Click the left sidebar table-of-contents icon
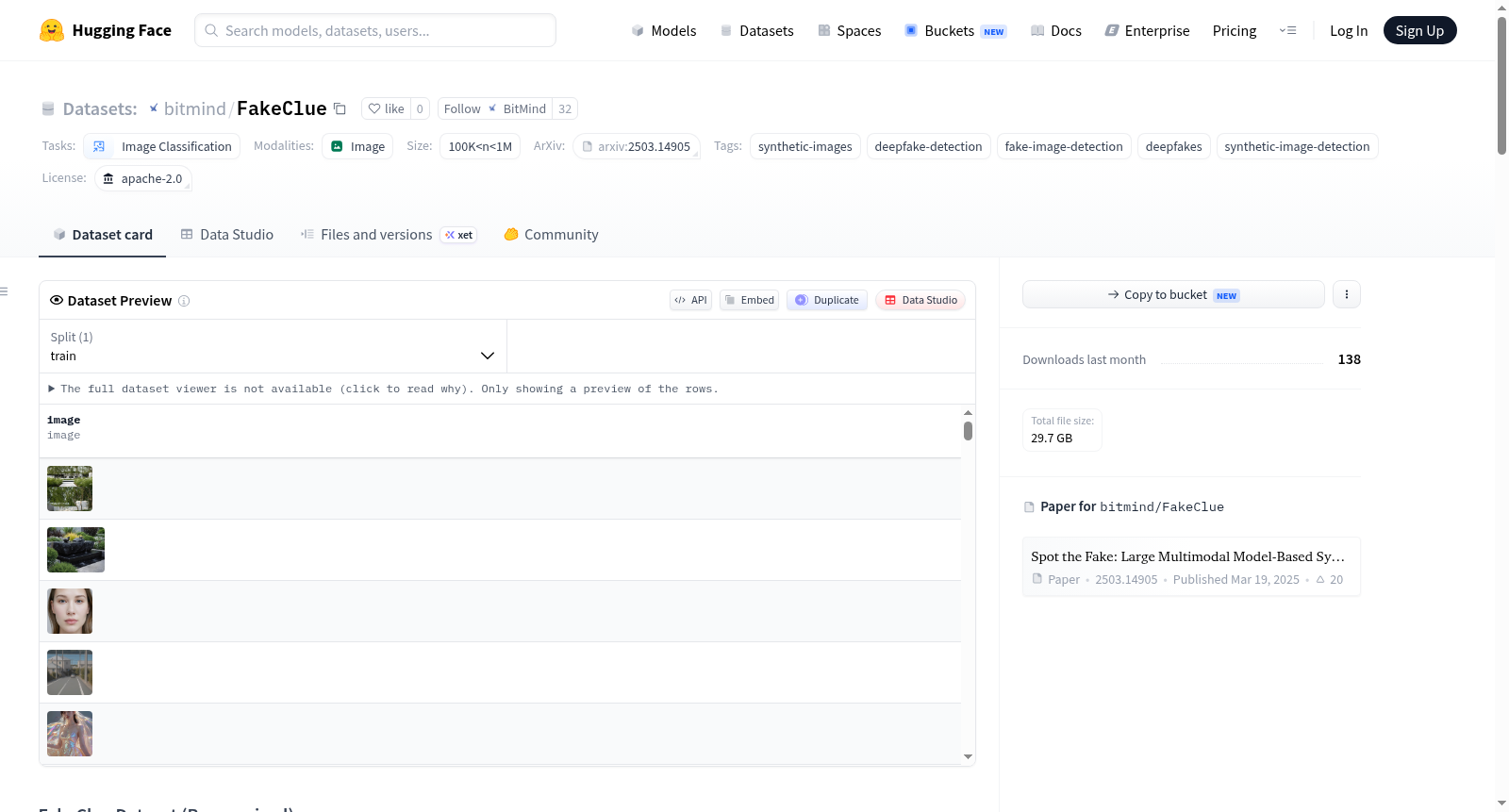This screenshot has height=812, width=1509. pyautogui.click(x=5, y=291)
